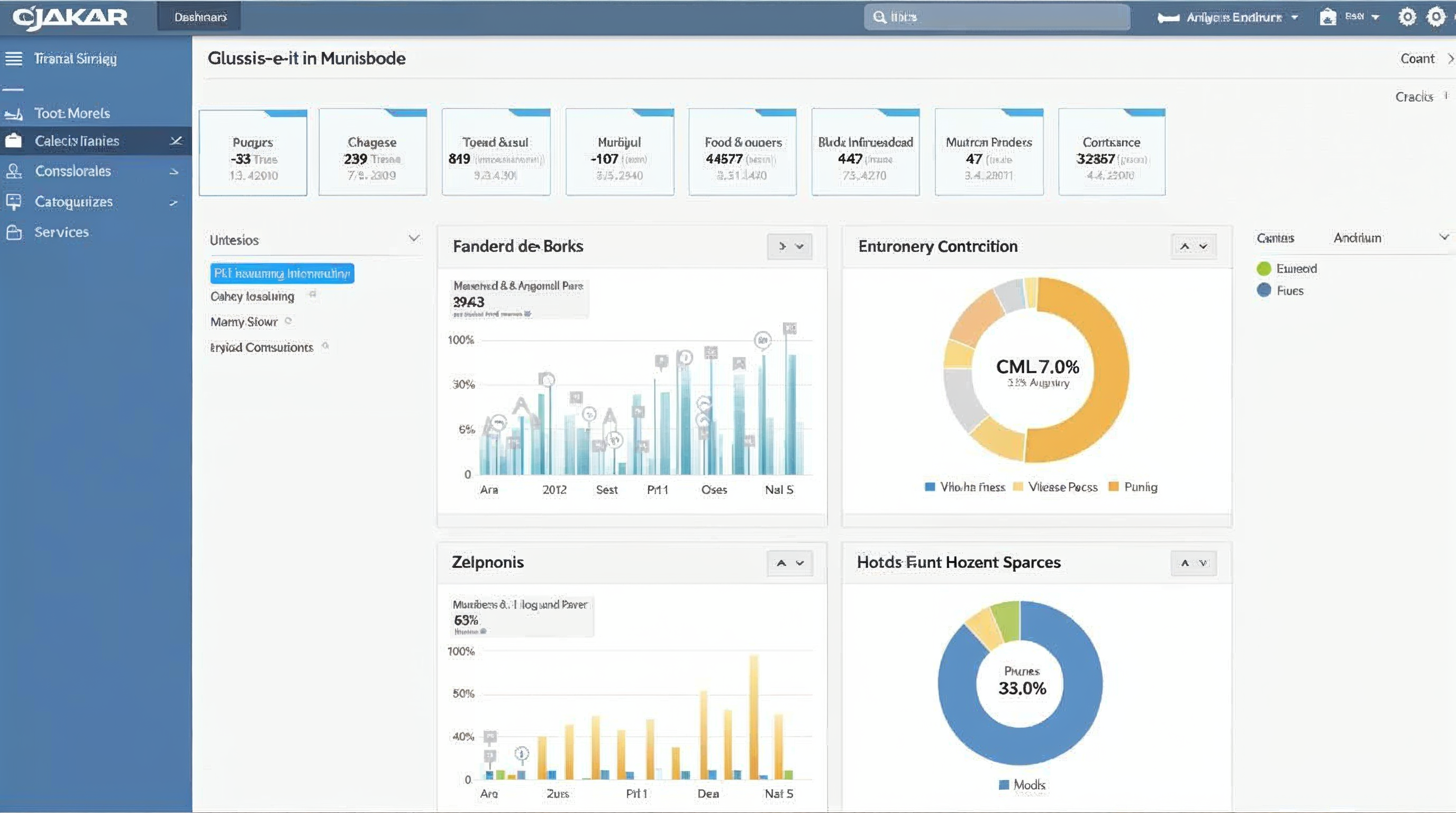
Task: Select the person icon next to Consslorales
Action: click(x=15, y=171)
